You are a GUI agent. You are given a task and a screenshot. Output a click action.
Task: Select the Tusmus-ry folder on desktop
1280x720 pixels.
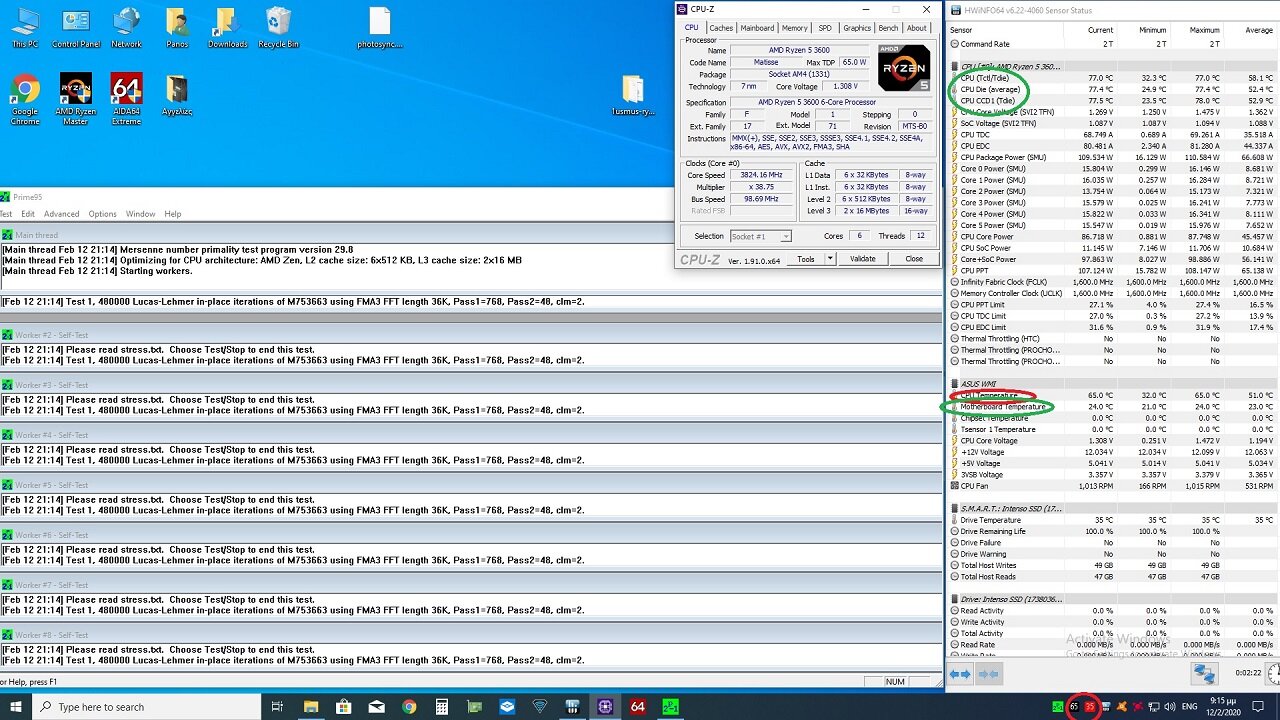(632, 96)
